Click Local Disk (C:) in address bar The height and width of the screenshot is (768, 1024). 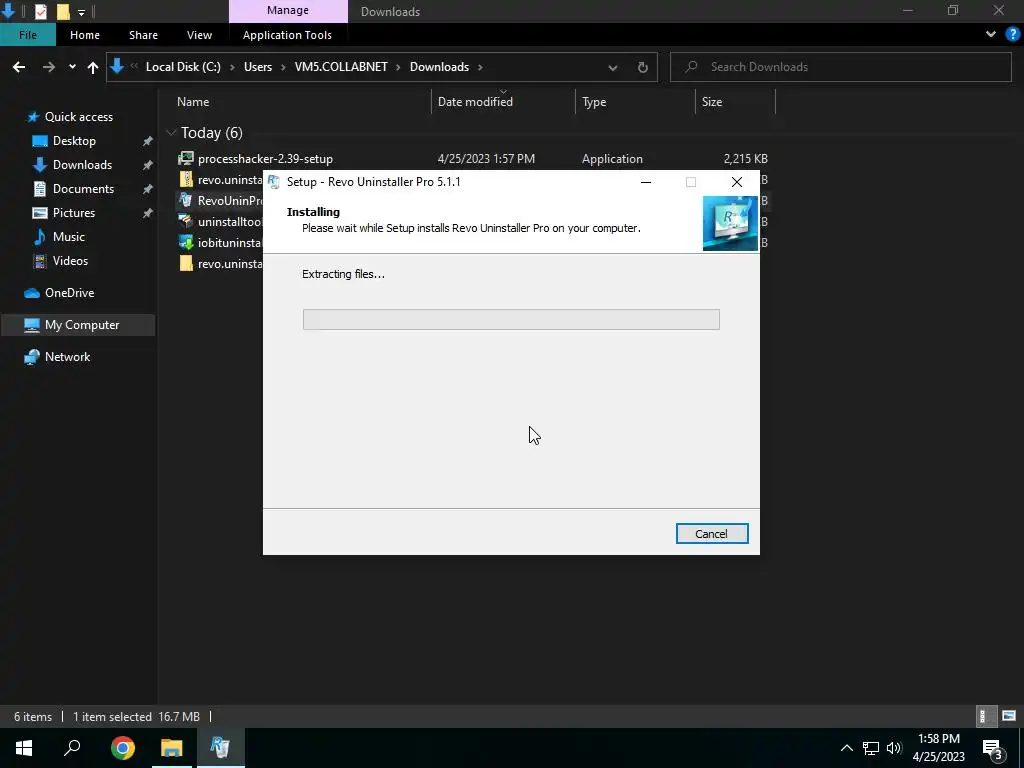coord(183,67)
